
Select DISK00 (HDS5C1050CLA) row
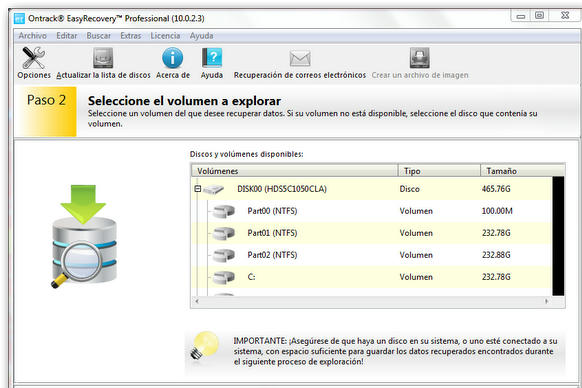pos(372,189)
